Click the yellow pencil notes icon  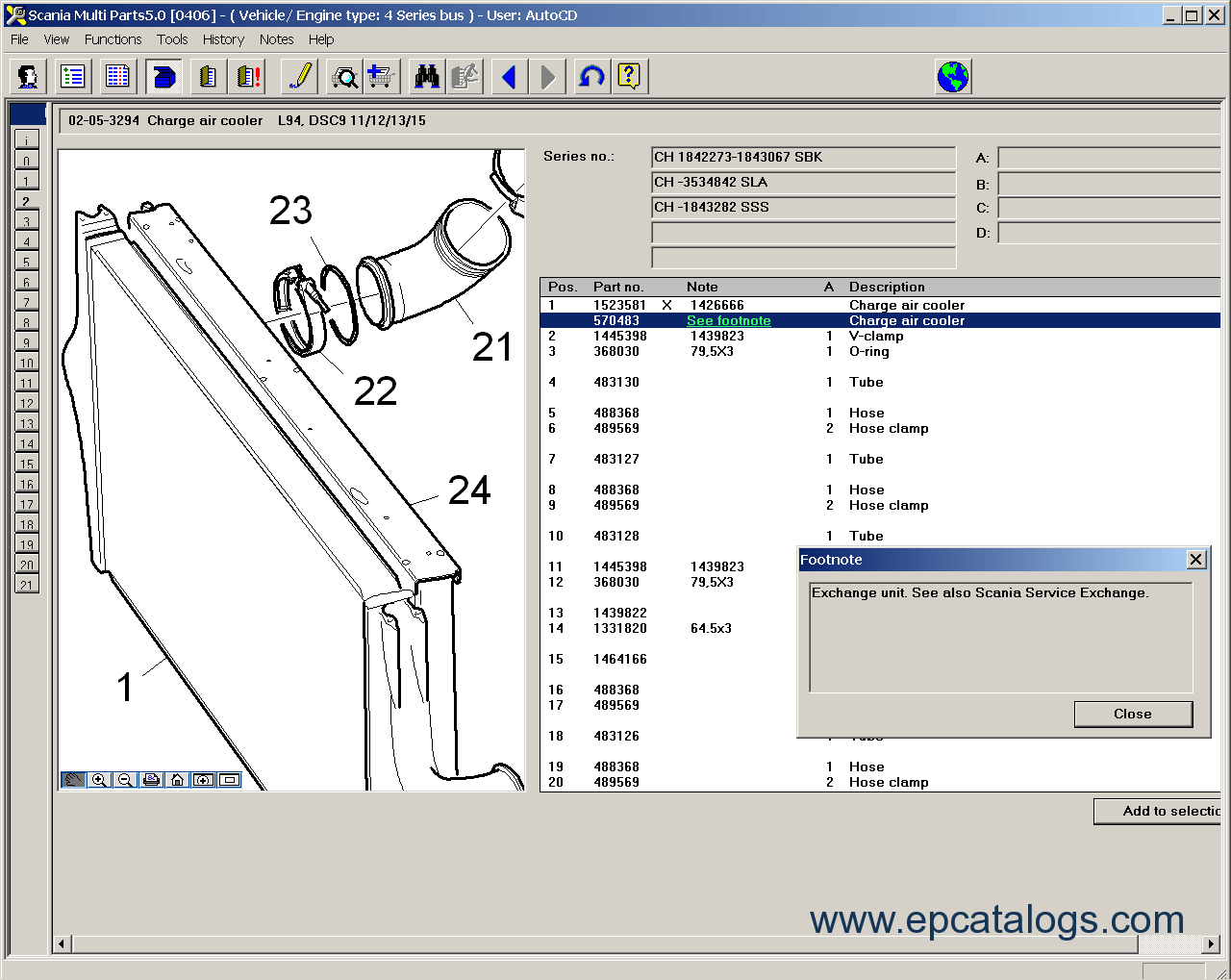coord(300,77)
